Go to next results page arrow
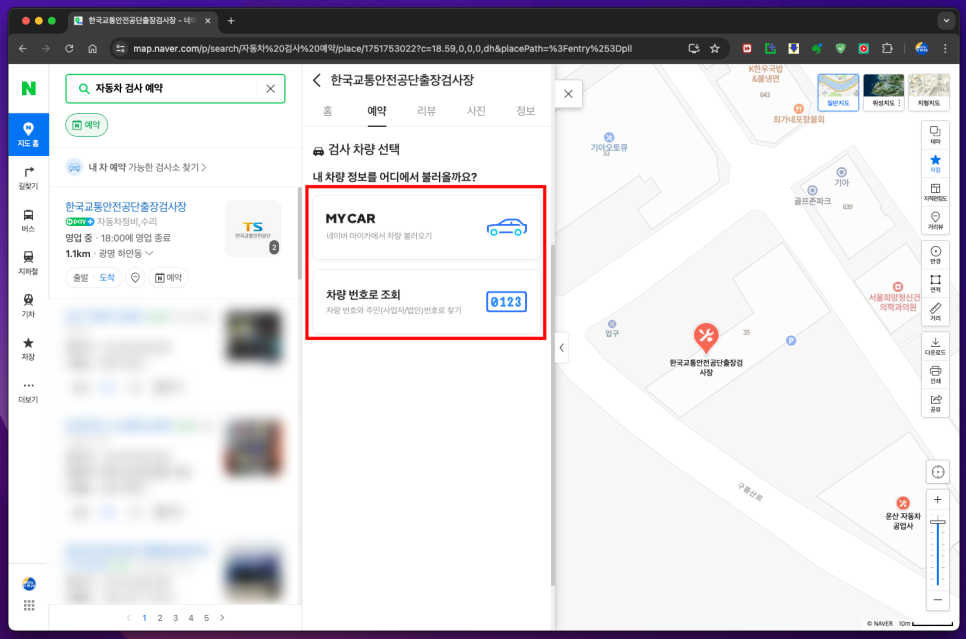The image size is (966, 639). 222,617
